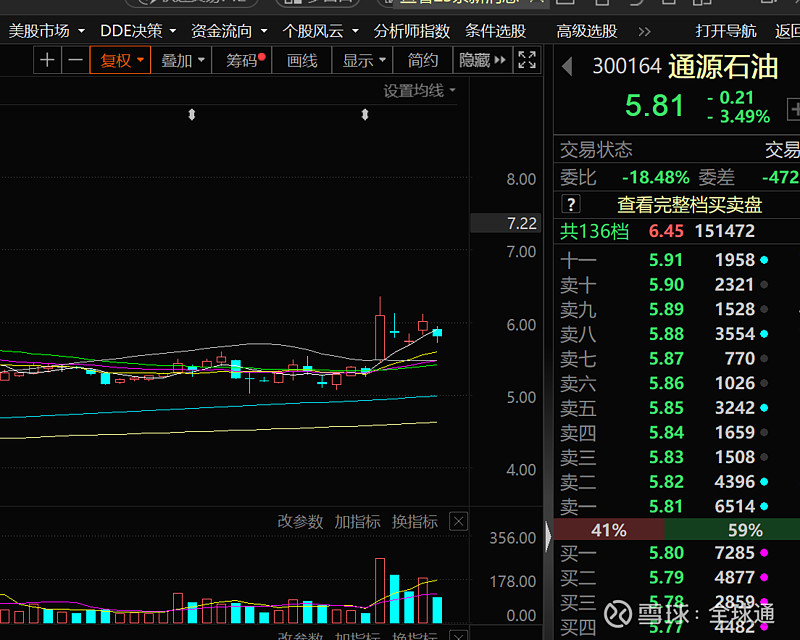
Task: Click help question mark icon
Action: click(571, 204)
